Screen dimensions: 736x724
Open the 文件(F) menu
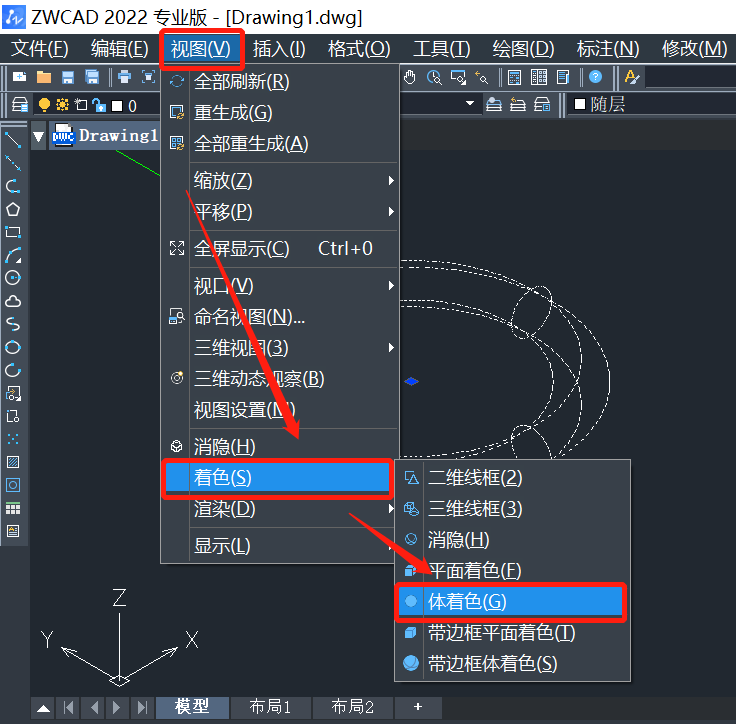(39, 48)
